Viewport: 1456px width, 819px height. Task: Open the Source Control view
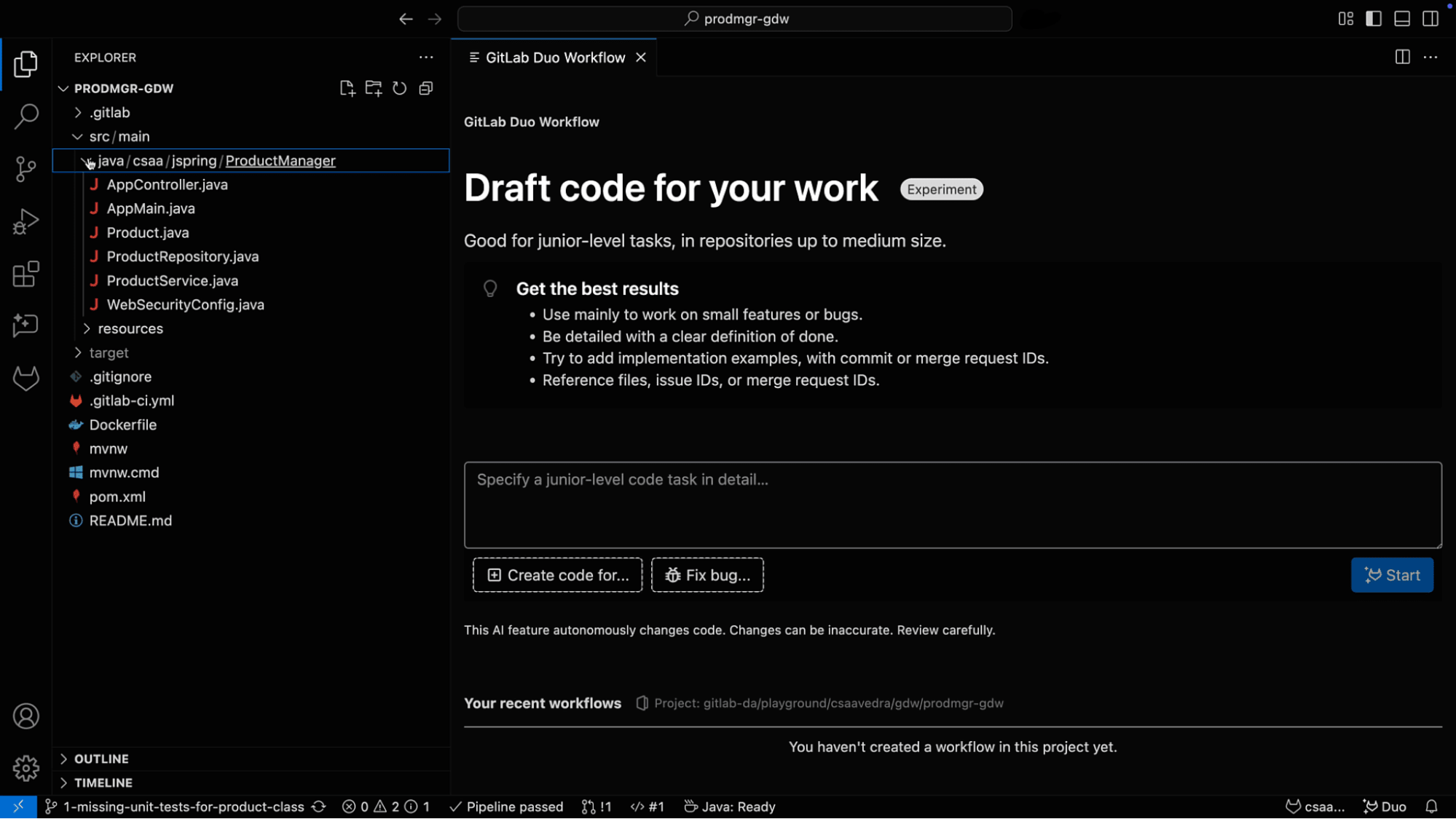(x=25, y=169)
